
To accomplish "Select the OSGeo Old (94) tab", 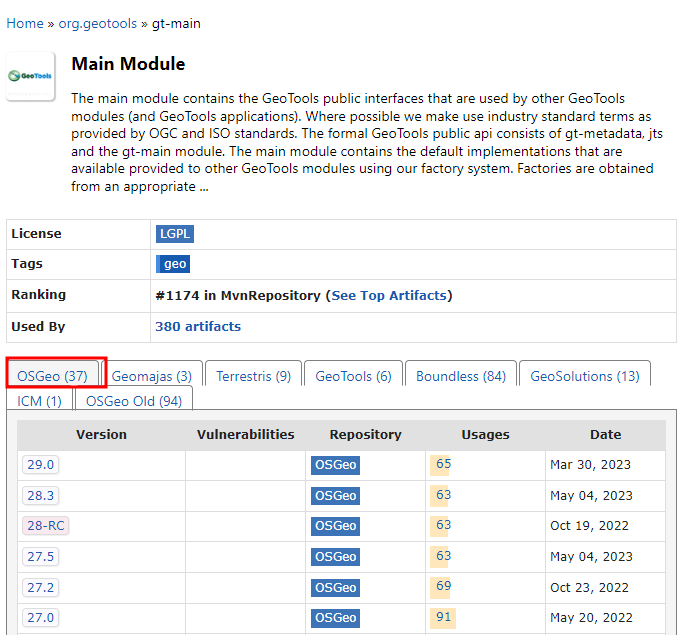I will [x=134, y=400].
